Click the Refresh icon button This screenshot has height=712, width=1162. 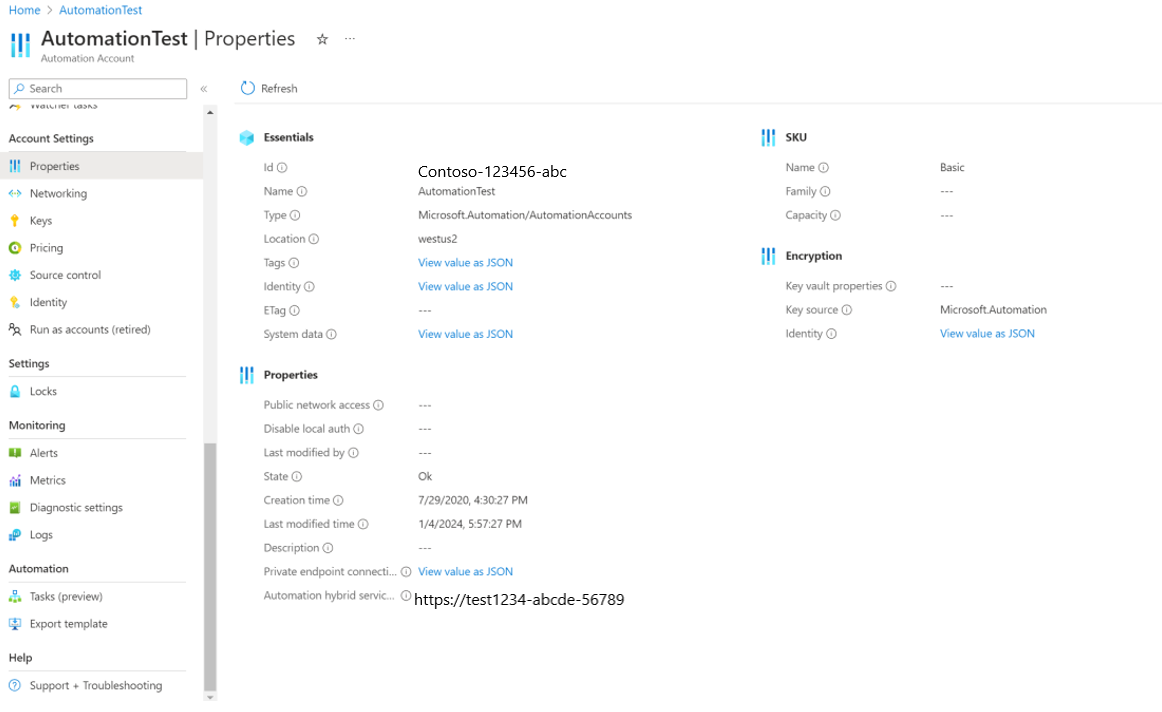(248, 88)
